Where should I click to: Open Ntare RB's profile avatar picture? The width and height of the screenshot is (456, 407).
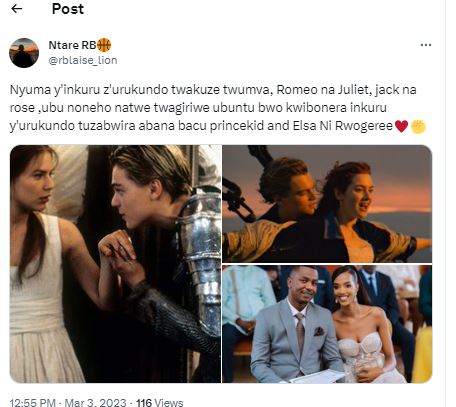[24, 53]
